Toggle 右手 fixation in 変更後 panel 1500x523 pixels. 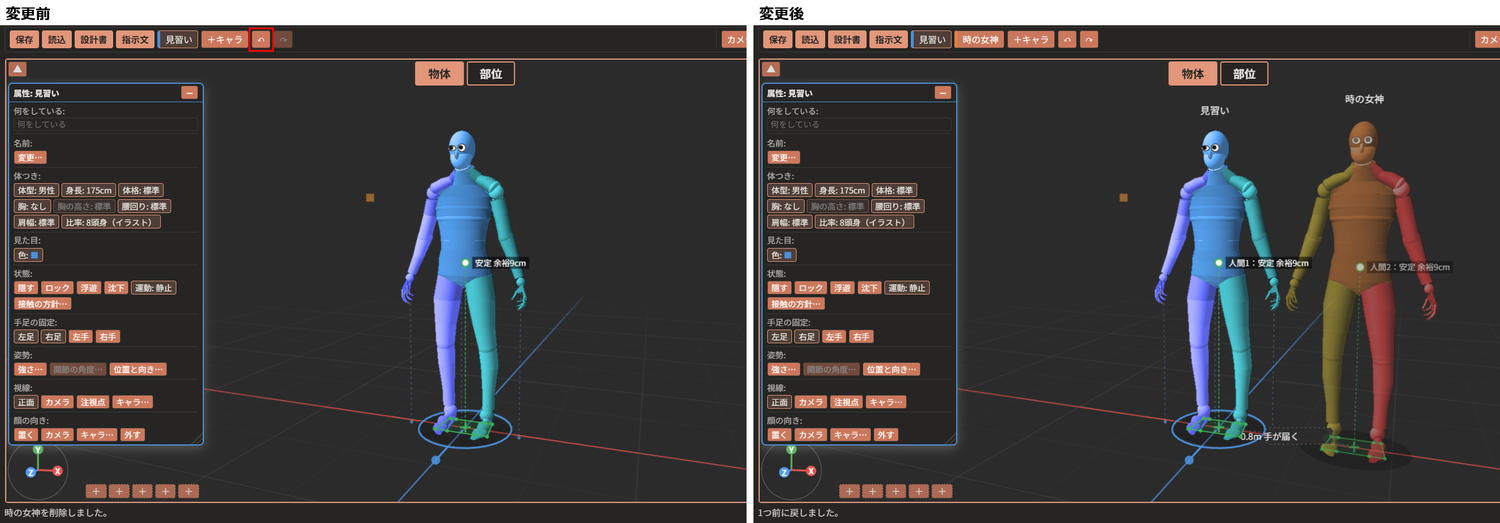click(x=860, y=337)
